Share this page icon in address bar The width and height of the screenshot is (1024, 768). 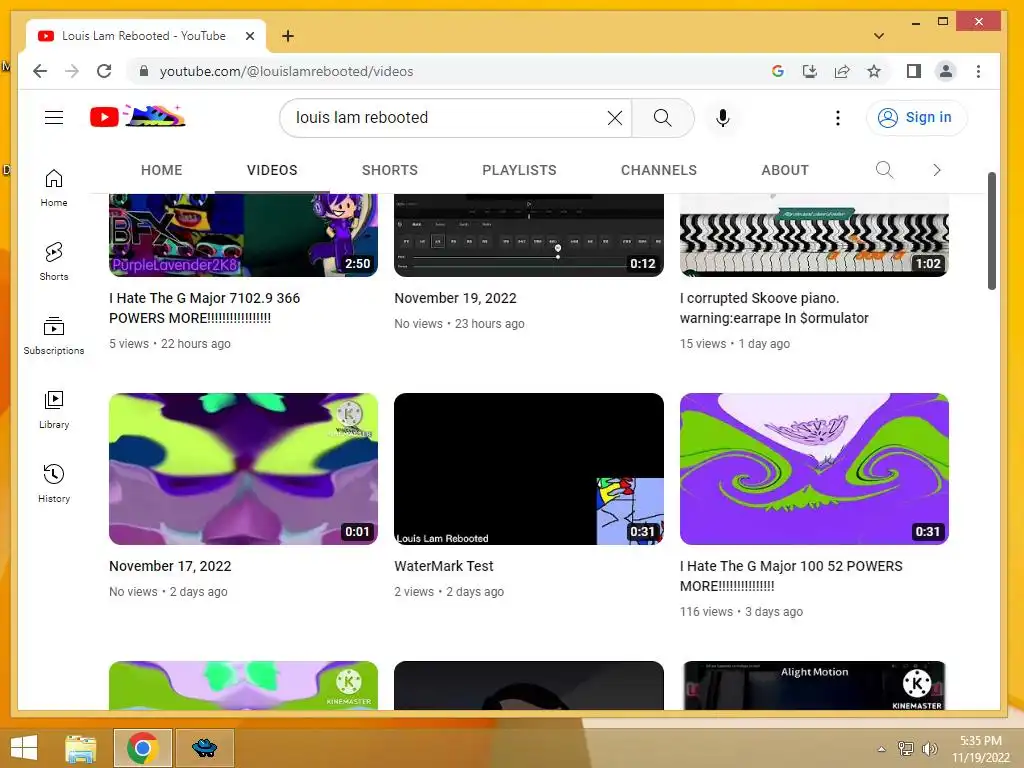click(842, 71)
